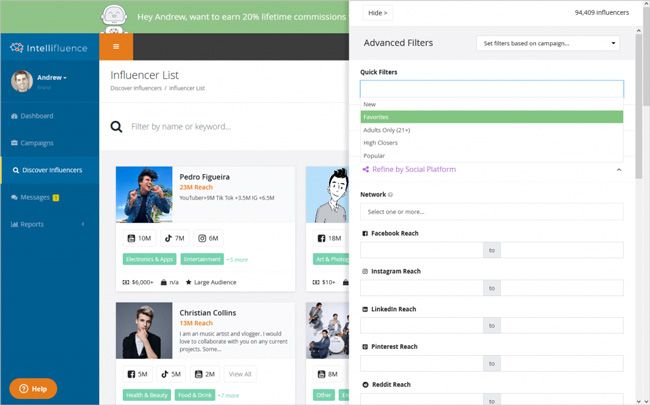
Task: Click the Pinterest Reach minimum field
Action: tap(422, 364)
